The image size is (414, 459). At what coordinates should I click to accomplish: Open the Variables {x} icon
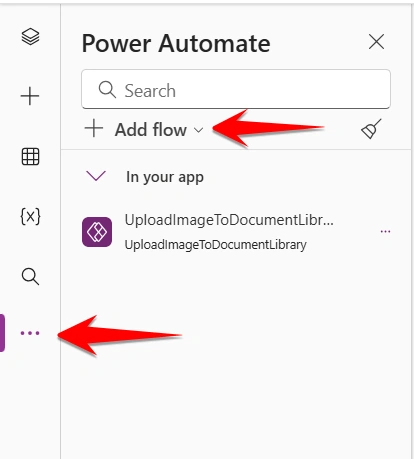coord(30,217)
